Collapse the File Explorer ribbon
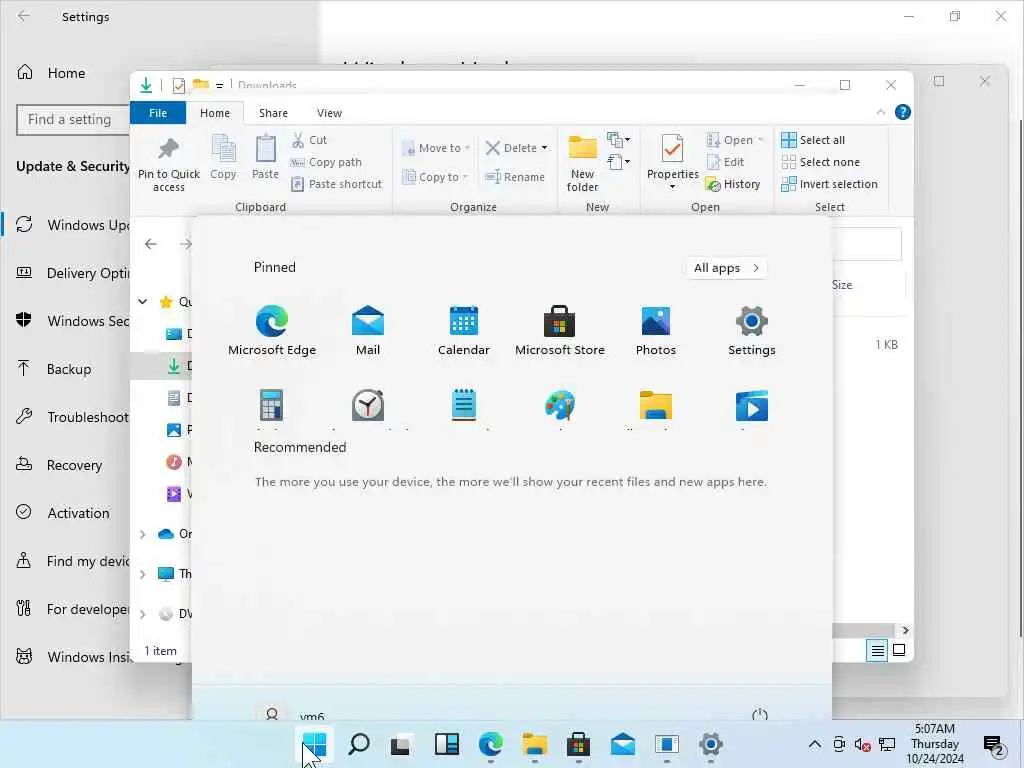 point(881,112)
